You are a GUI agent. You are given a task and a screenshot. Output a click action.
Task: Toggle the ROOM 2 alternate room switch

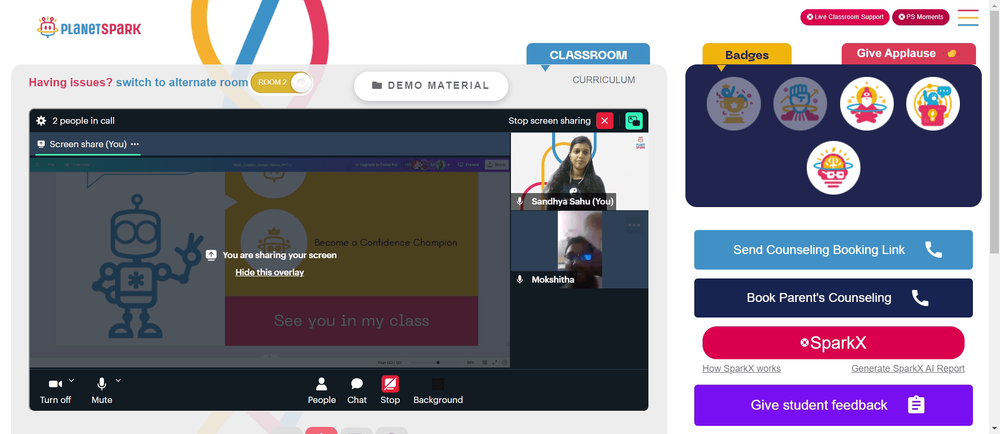[281, 82]
